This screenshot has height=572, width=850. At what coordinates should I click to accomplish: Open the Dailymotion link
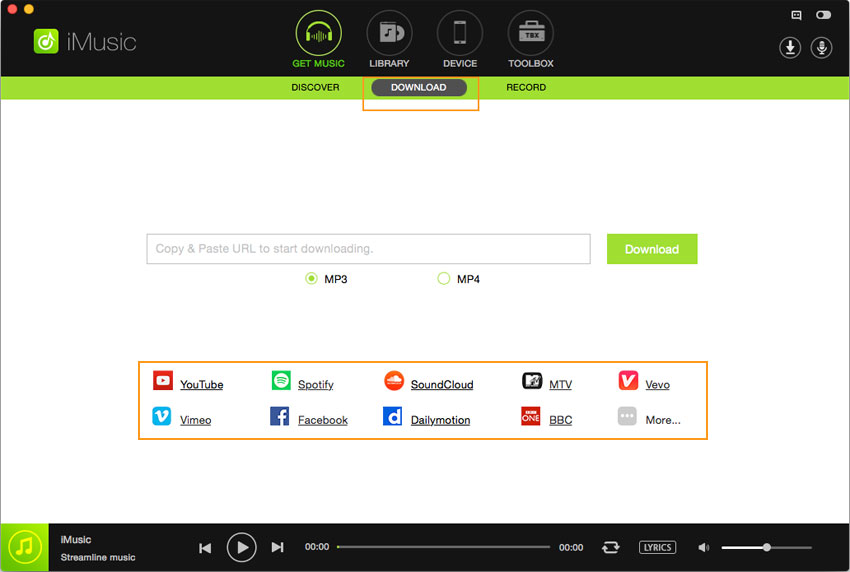click(440, 420)
